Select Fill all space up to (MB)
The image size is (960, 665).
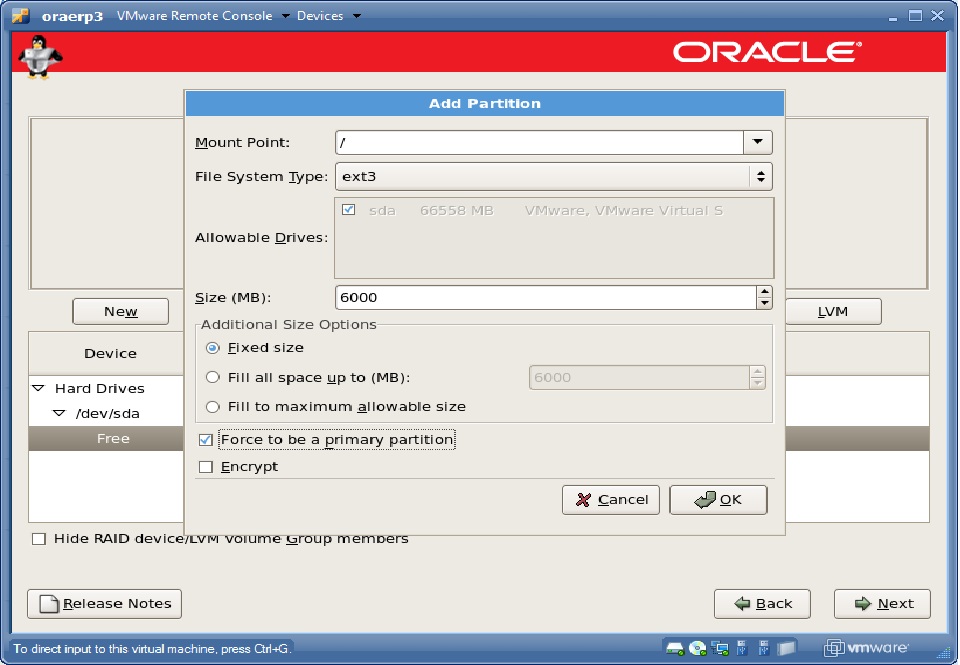click(x=212, y=377)
